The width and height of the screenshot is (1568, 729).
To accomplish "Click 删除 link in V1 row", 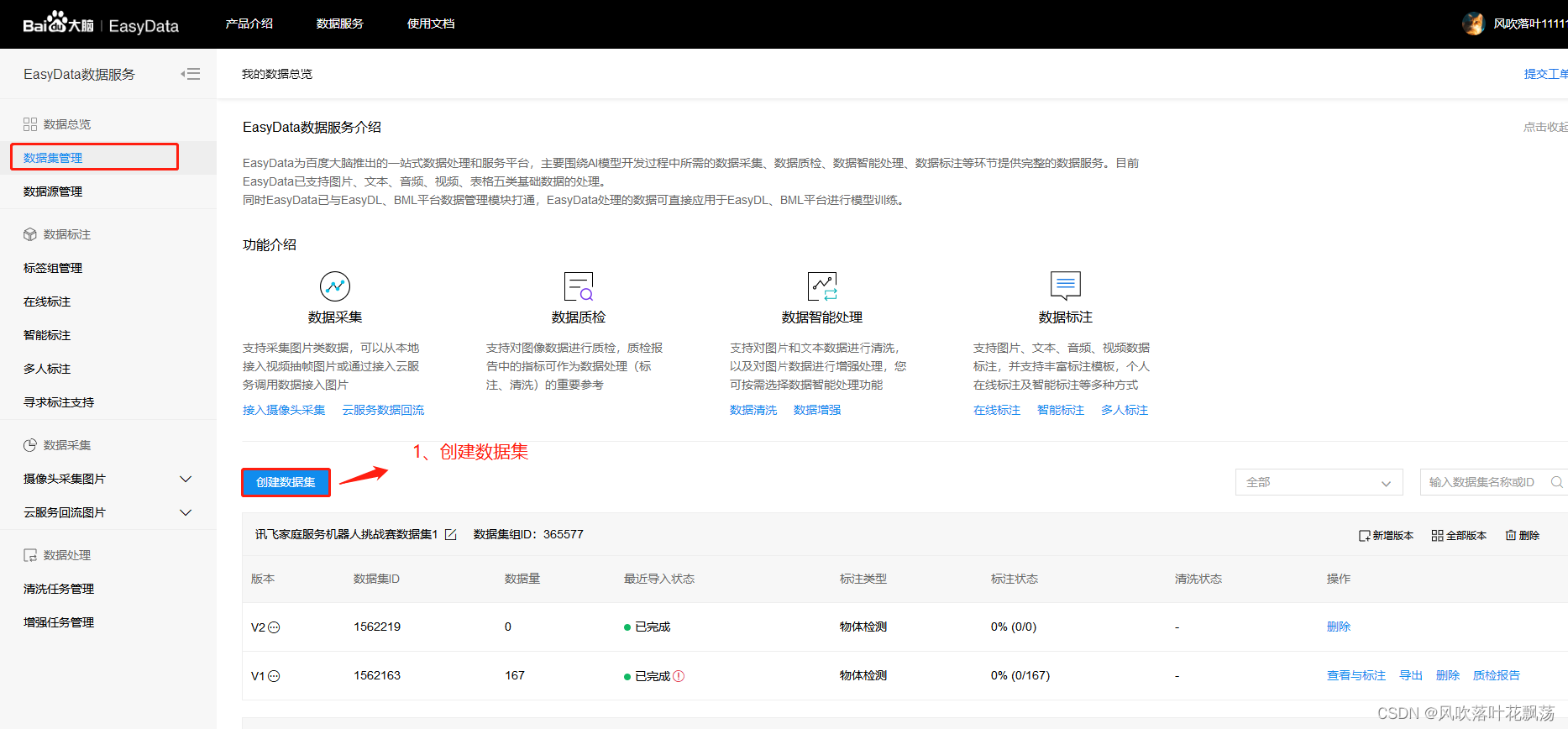I will (1448, 675).
